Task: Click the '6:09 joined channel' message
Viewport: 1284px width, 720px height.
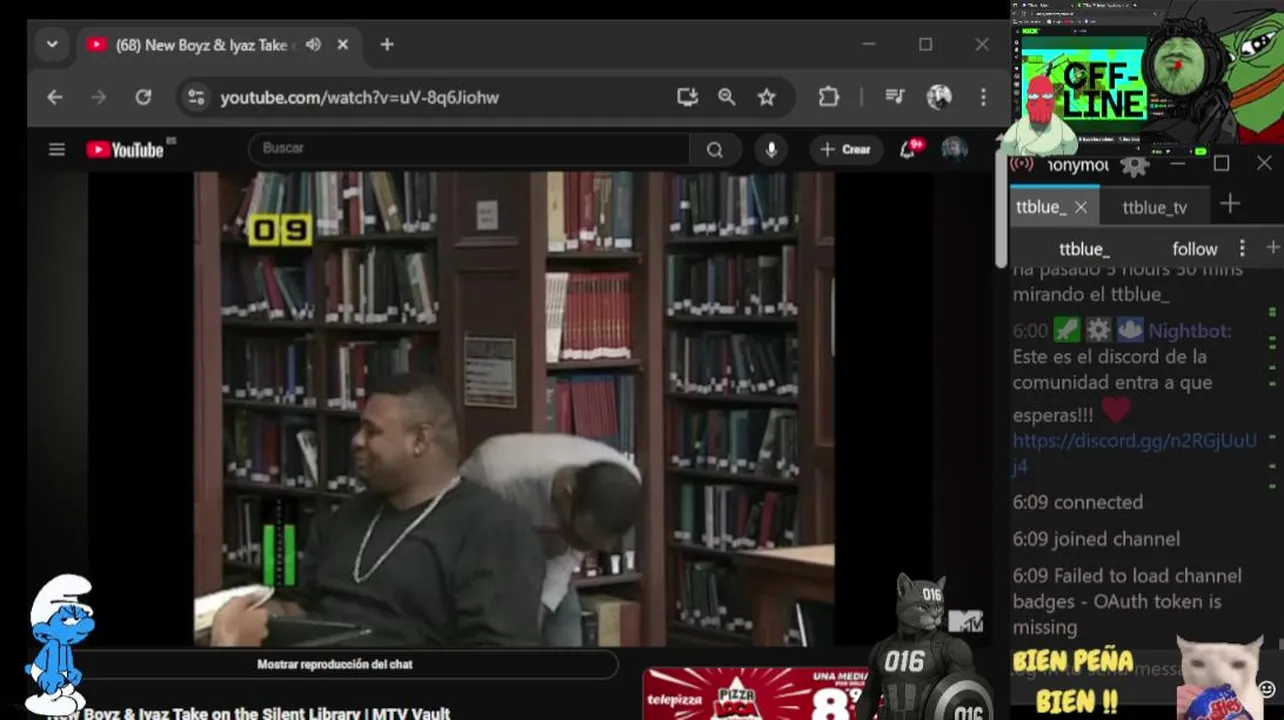Action: (x=1096, y=539)
